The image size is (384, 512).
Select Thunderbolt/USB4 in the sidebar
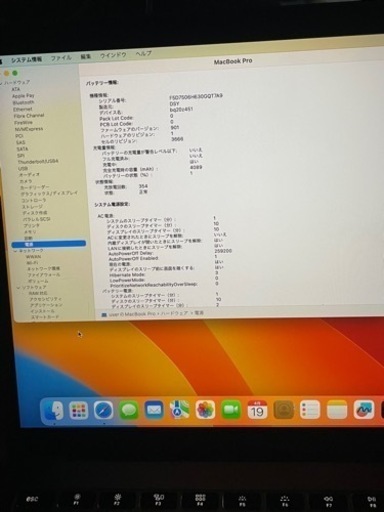tap(38, 162)
